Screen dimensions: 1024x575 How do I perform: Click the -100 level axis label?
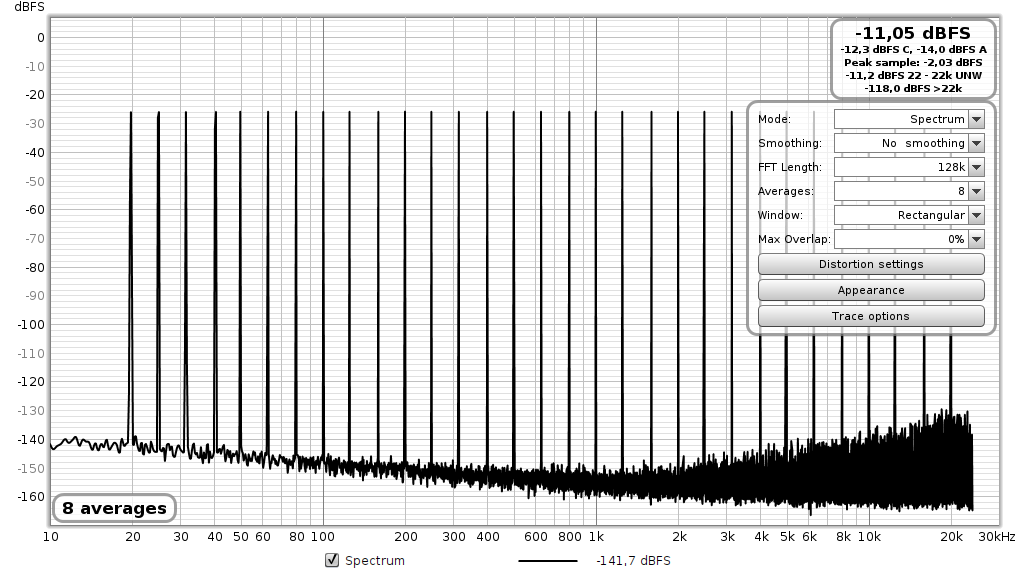click(31, 325)
